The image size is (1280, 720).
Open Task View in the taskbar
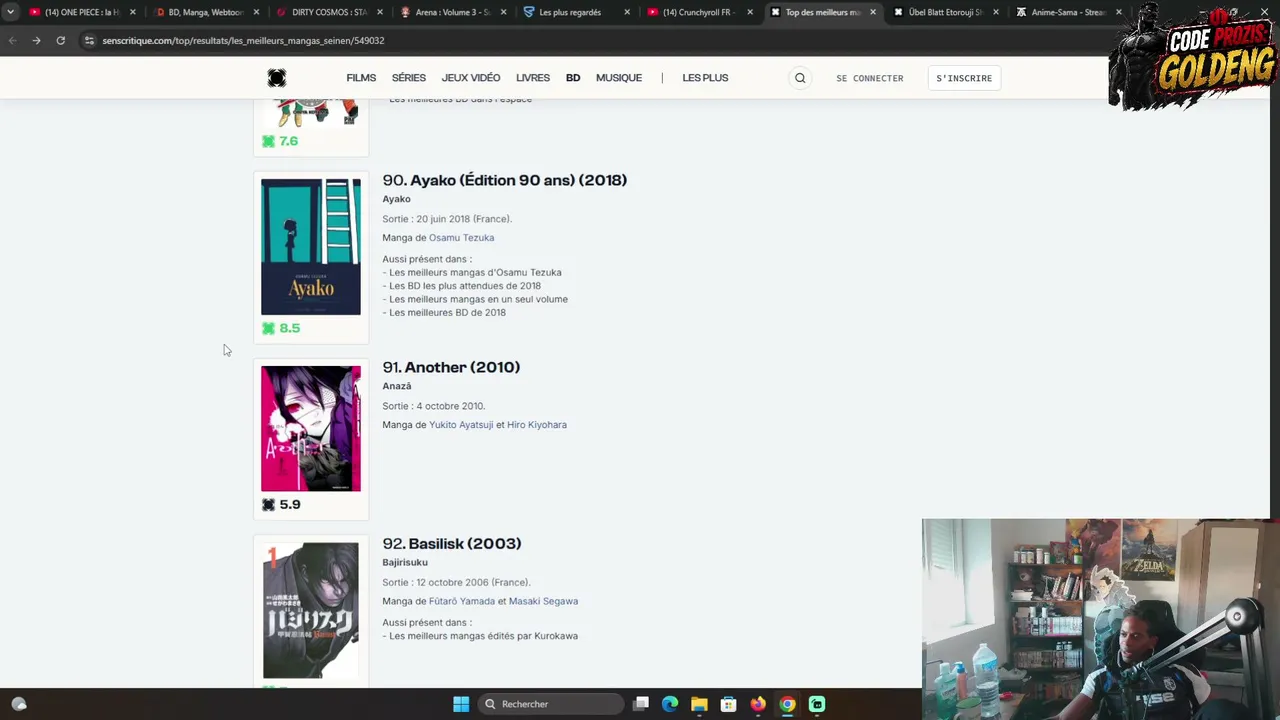coord(641,704)
